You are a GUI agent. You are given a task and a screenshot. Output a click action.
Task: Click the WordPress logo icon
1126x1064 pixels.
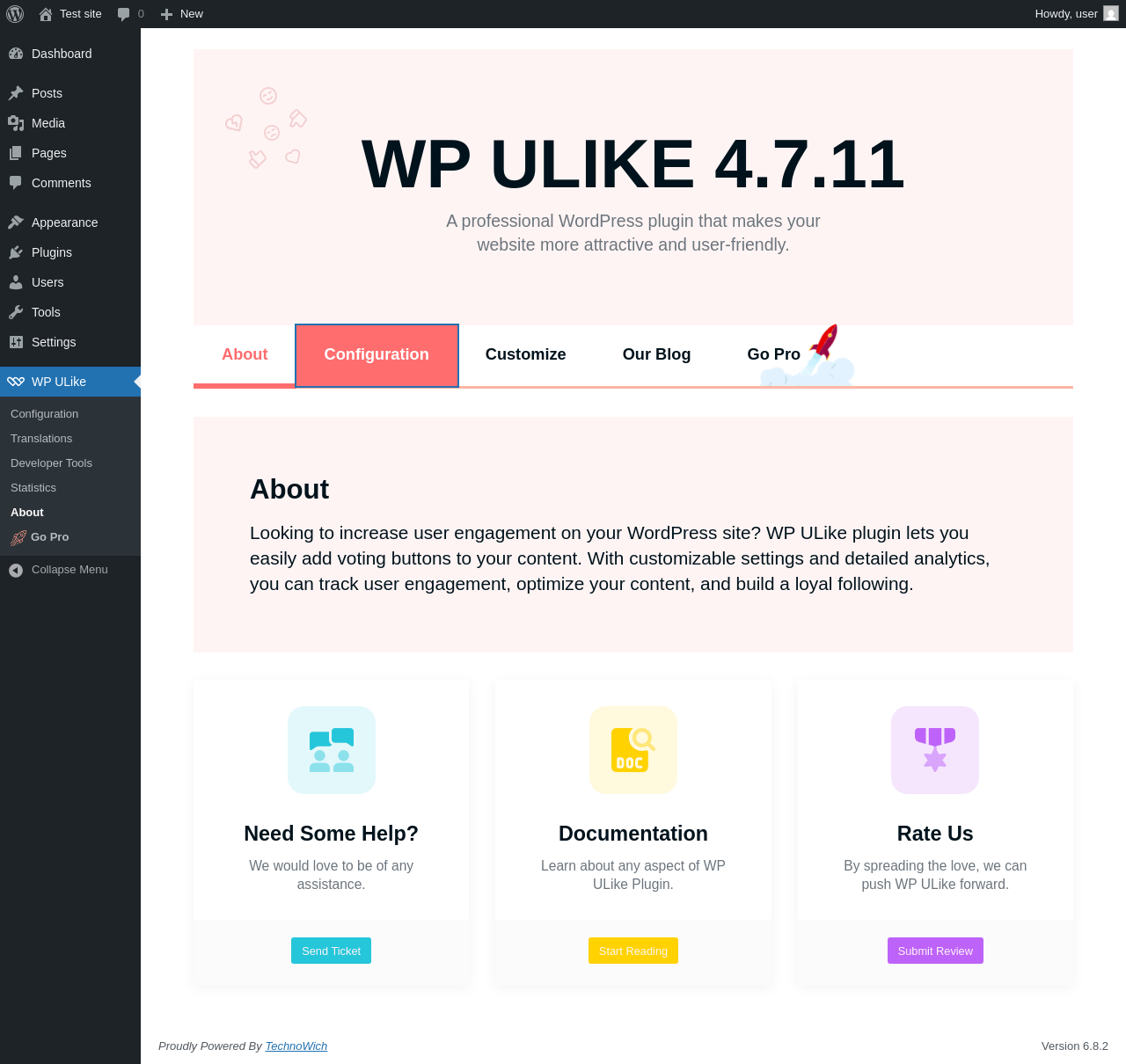(15, 14)
